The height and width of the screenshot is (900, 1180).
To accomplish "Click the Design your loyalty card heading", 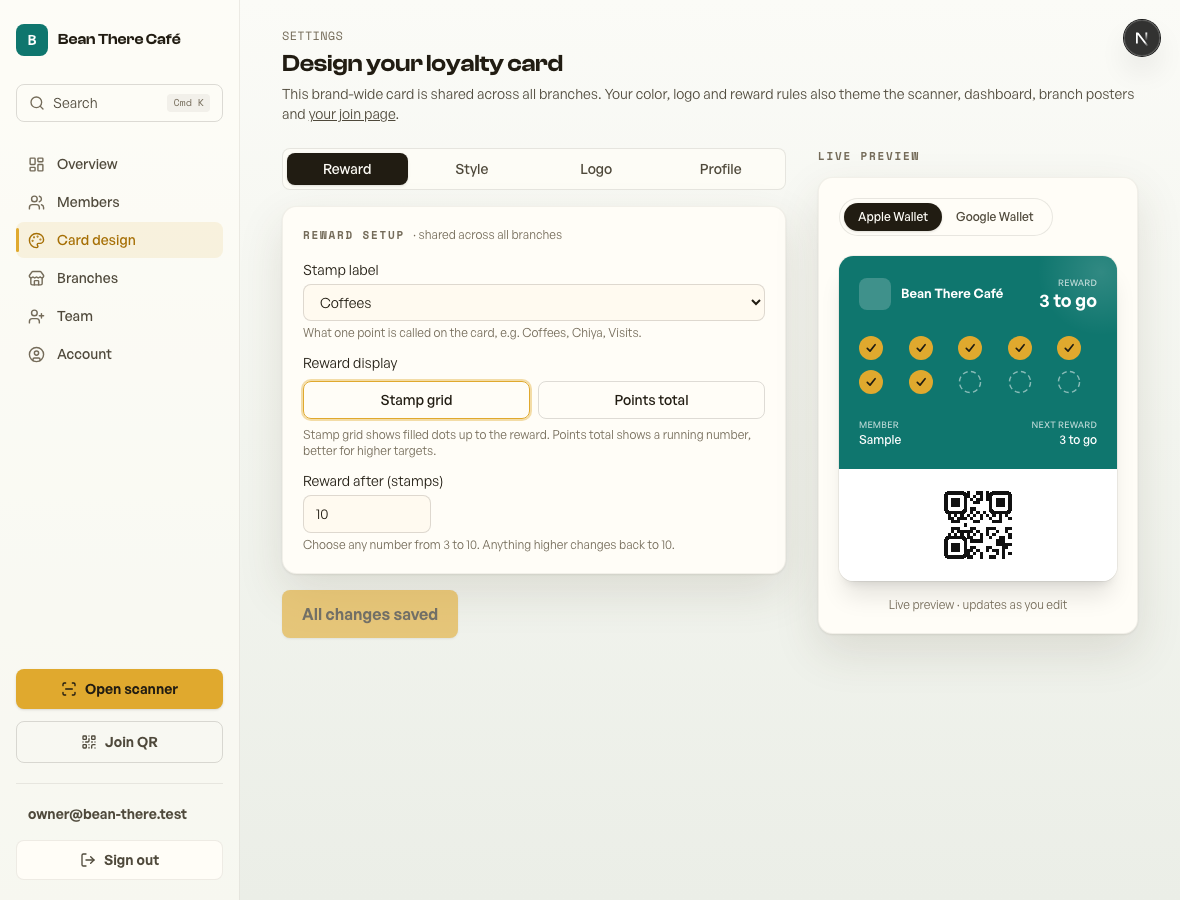I will point(422,63).
